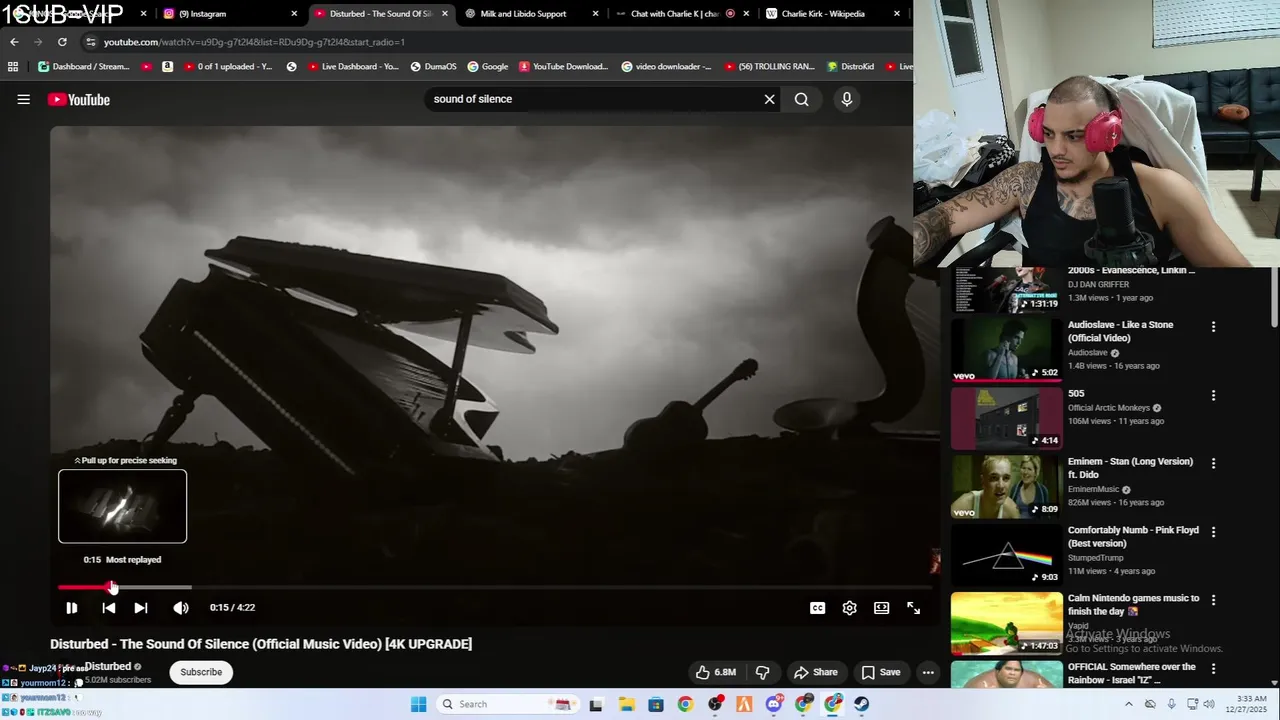The height and width of the screenshot is (720, 1280).
Task: Open Dashboard / Stream bookmark
Action: click(84, 67)
